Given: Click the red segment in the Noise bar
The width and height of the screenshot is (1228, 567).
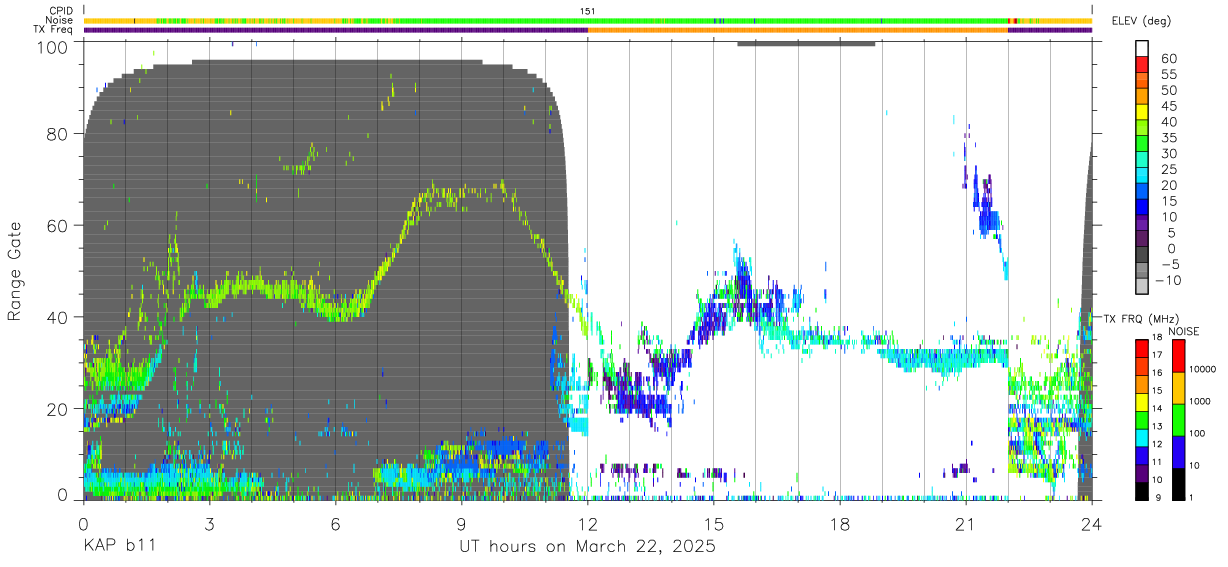Looking at the screenshot, I should tap(1010, 20).
